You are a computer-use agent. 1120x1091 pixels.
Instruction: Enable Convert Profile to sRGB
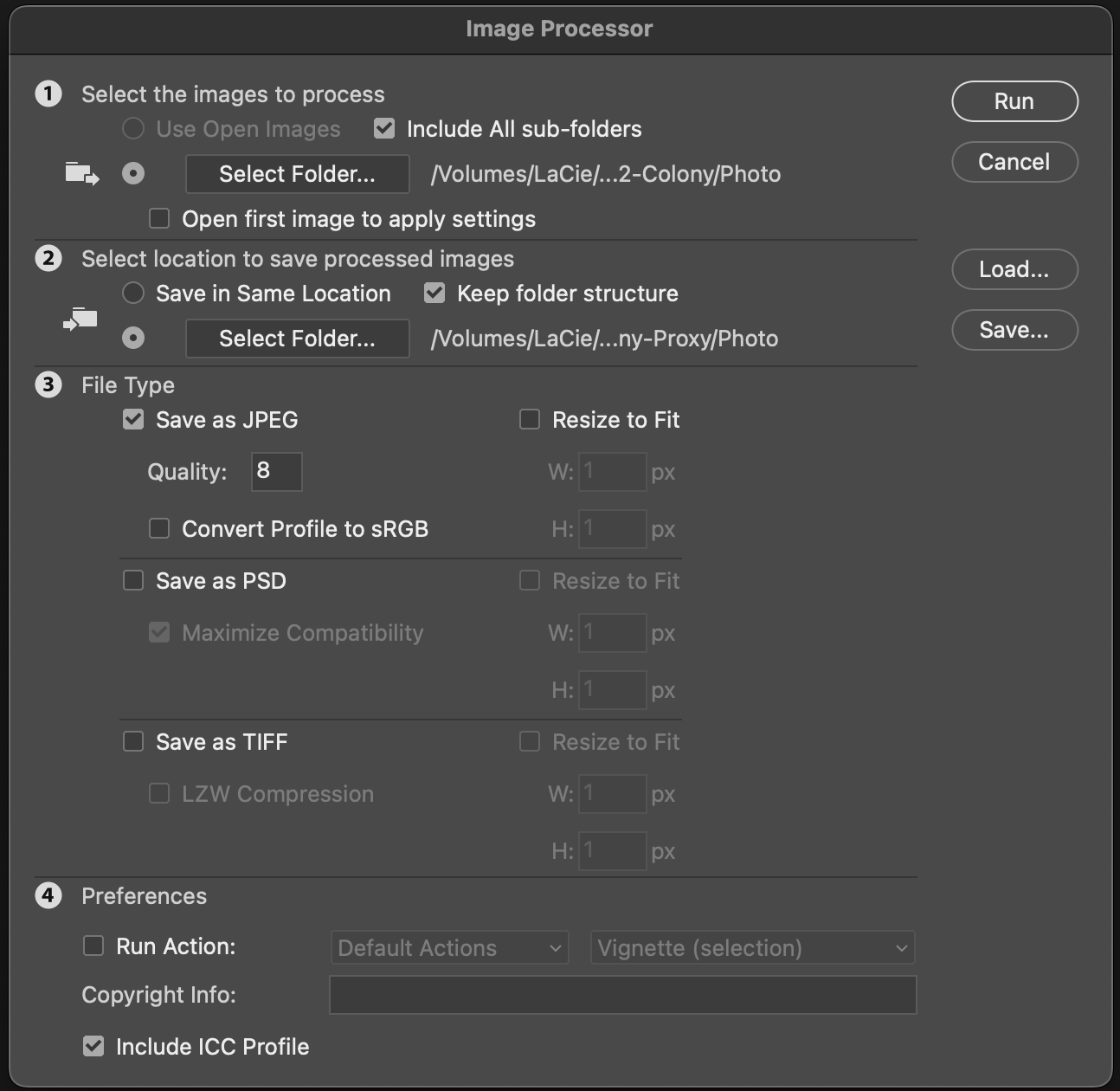158,528
